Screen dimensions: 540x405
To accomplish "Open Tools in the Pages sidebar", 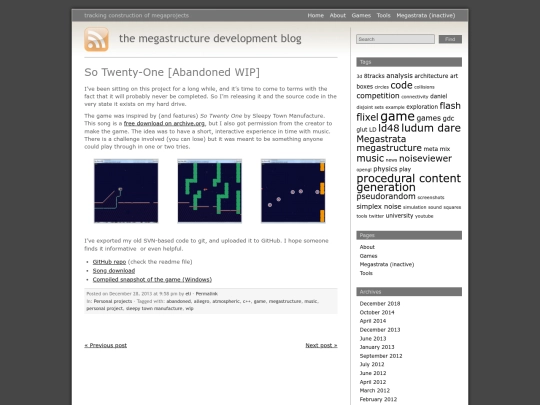I will (366, 273).
